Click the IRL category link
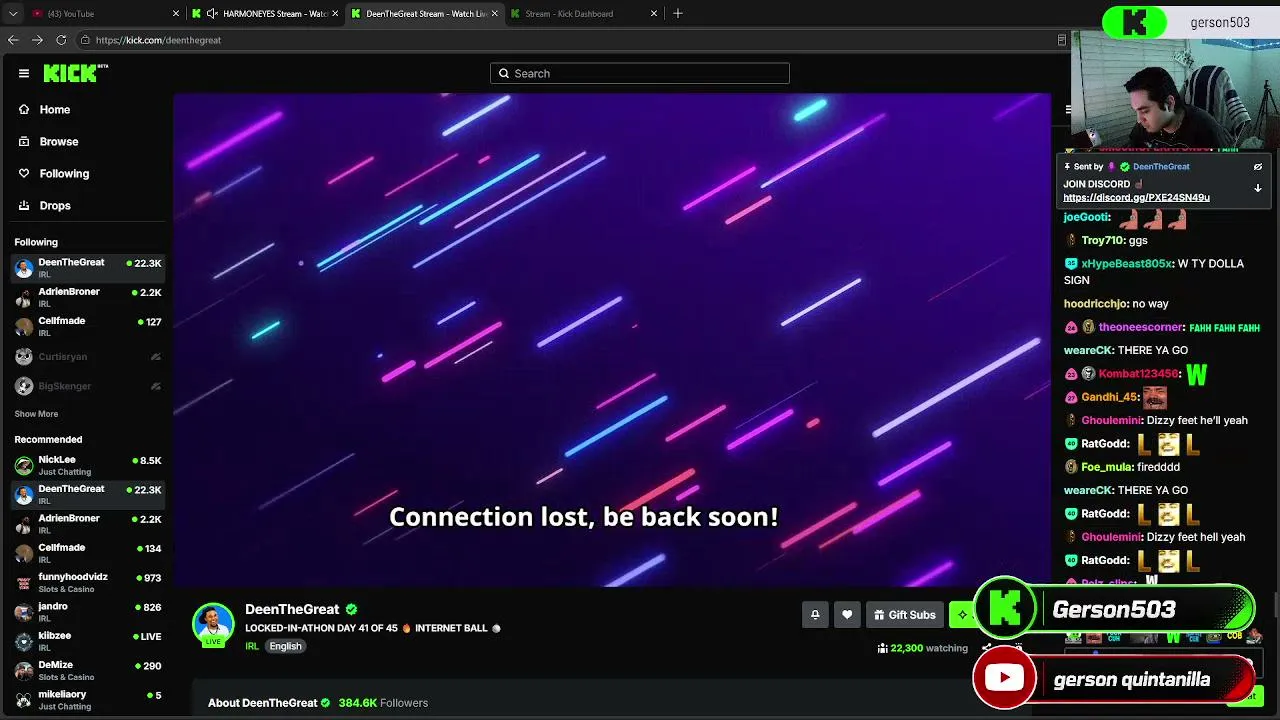 coord(252,646)
